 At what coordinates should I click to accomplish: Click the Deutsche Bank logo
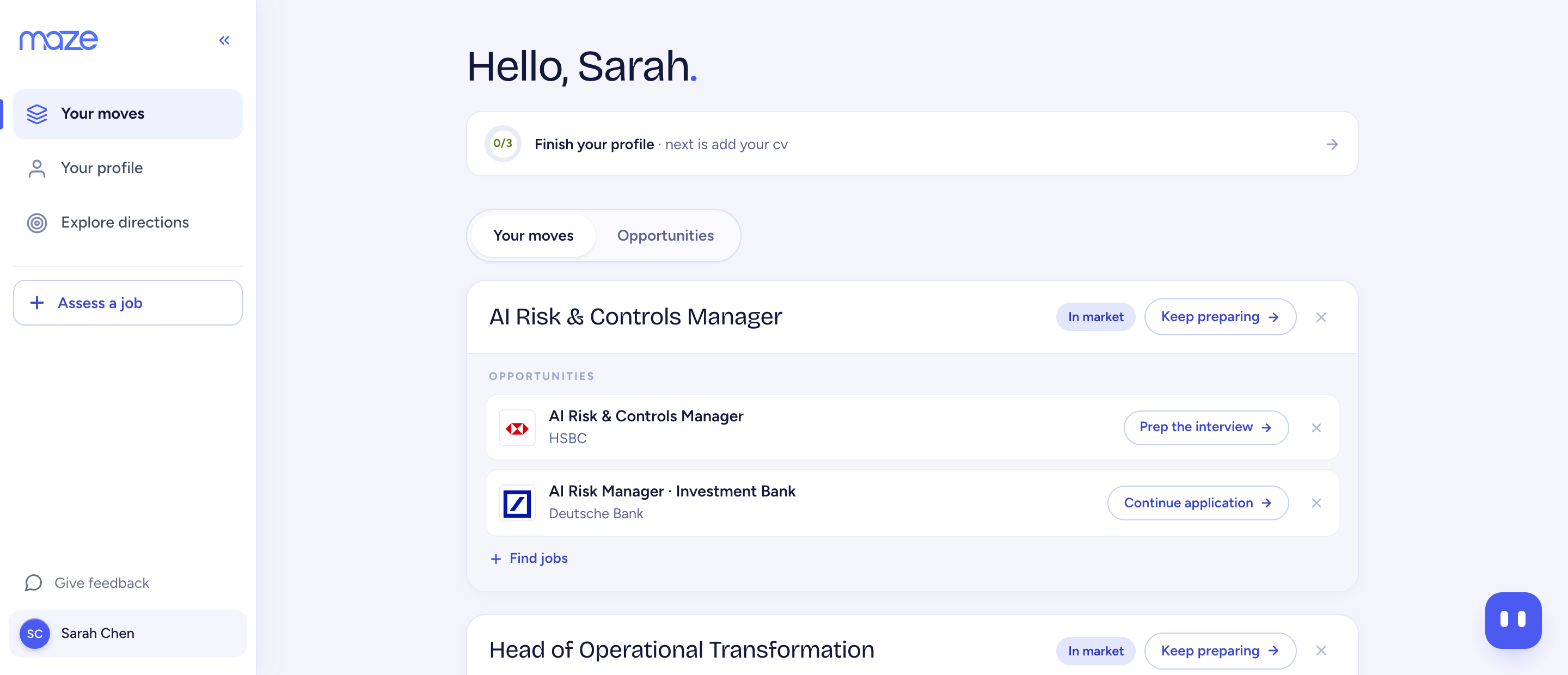tap(517, 503)
